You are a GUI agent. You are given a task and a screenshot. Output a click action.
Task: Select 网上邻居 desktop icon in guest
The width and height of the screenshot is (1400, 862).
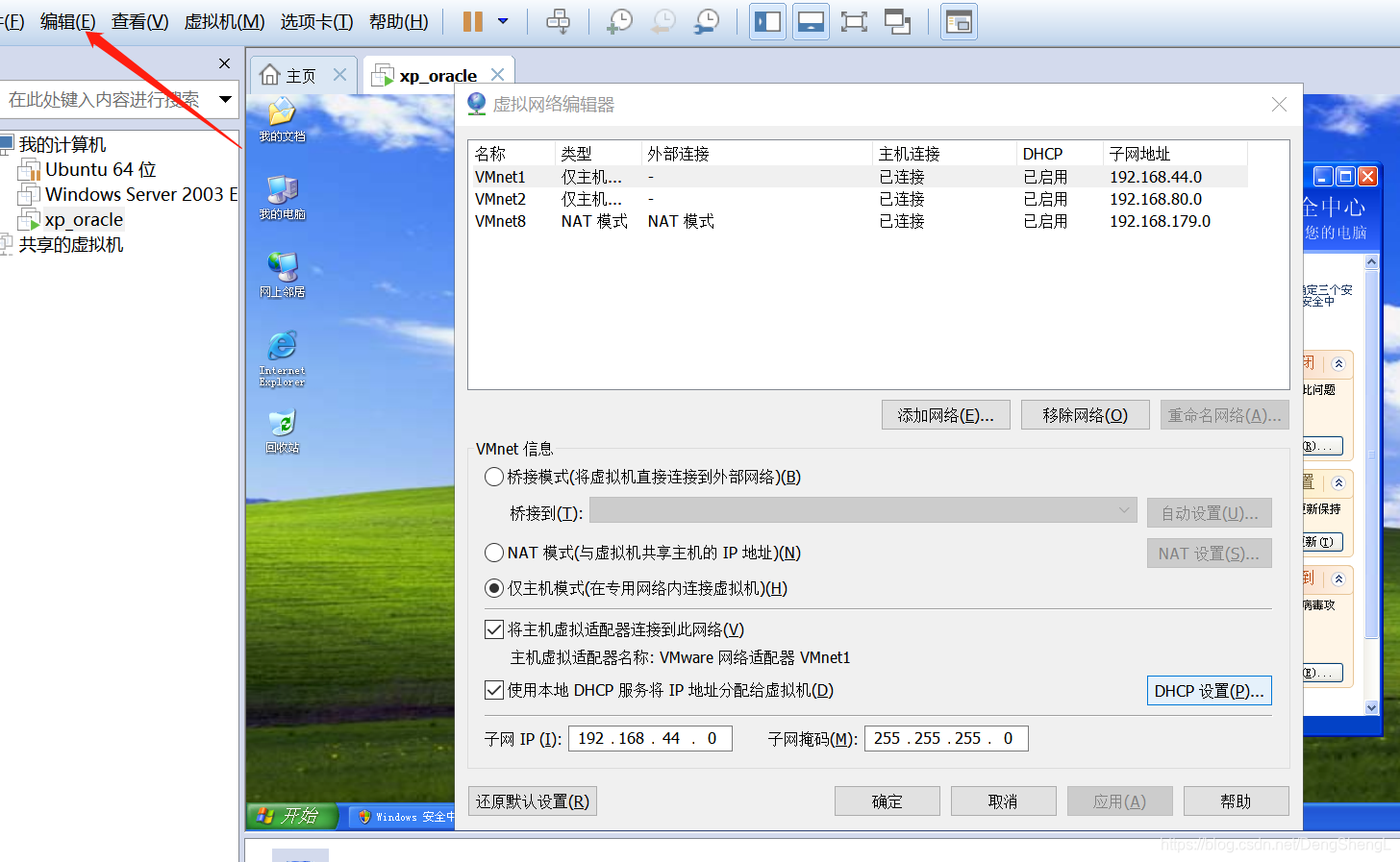[x=282, y=276]
